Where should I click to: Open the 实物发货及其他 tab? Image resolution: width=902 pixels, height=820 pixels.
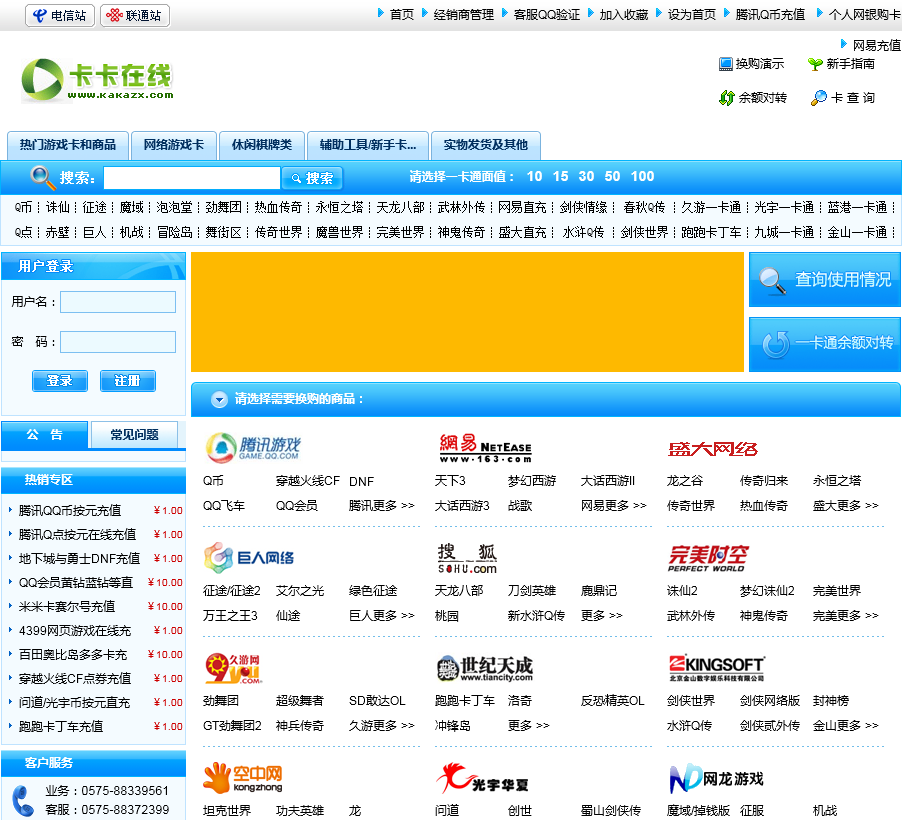[486, 145]
